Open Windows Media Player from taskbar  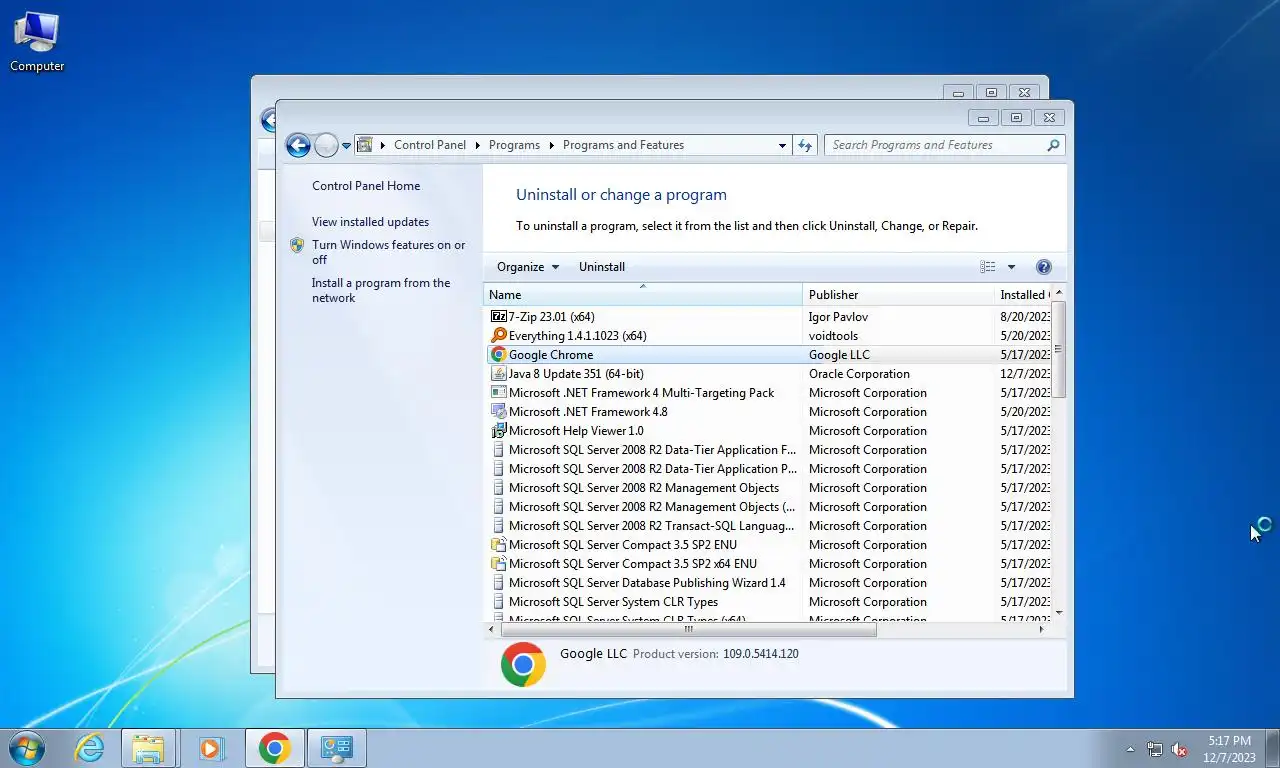coord(211,748)
